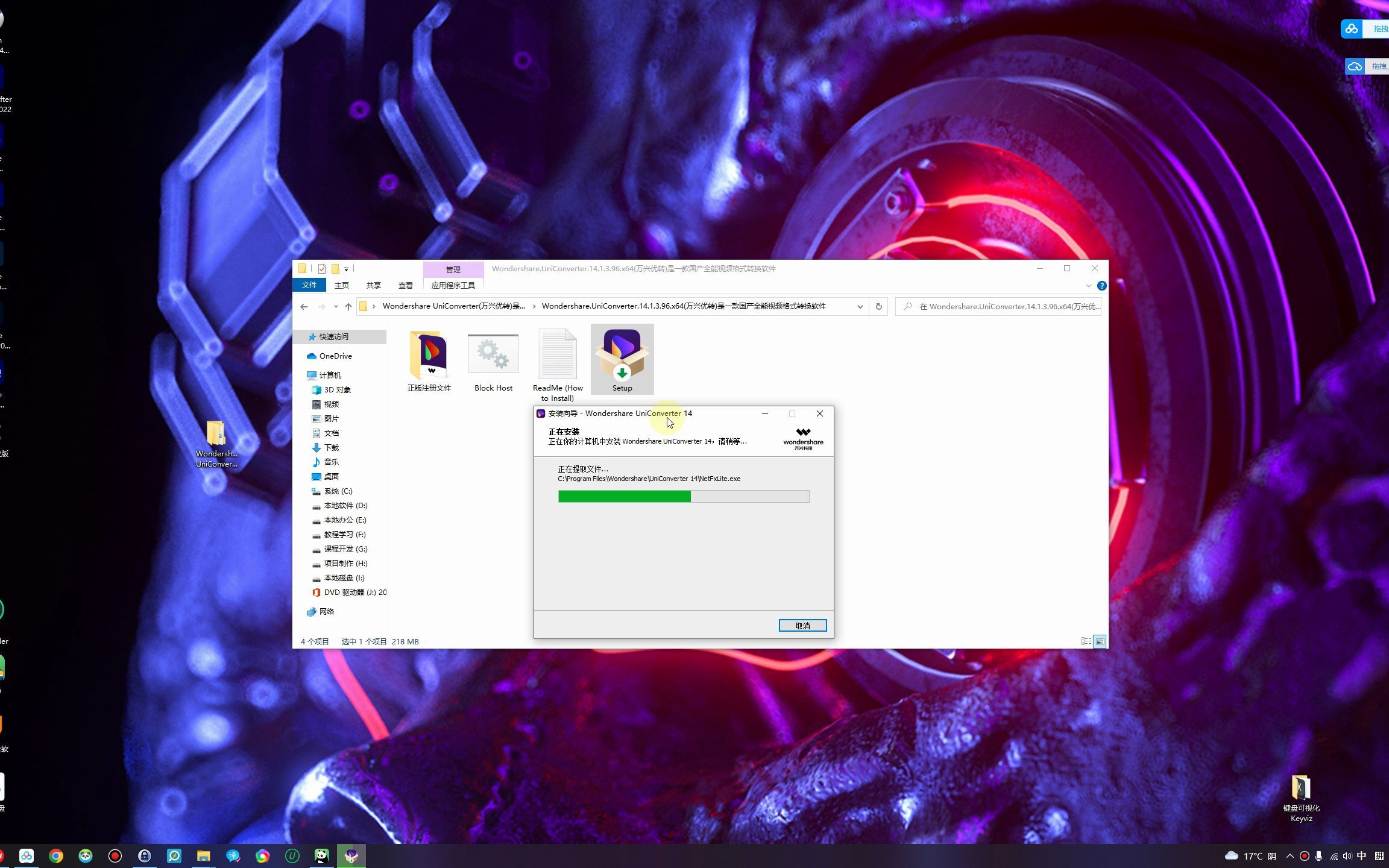Go up one folder level arrow
1389x868 pixels.
348,306
